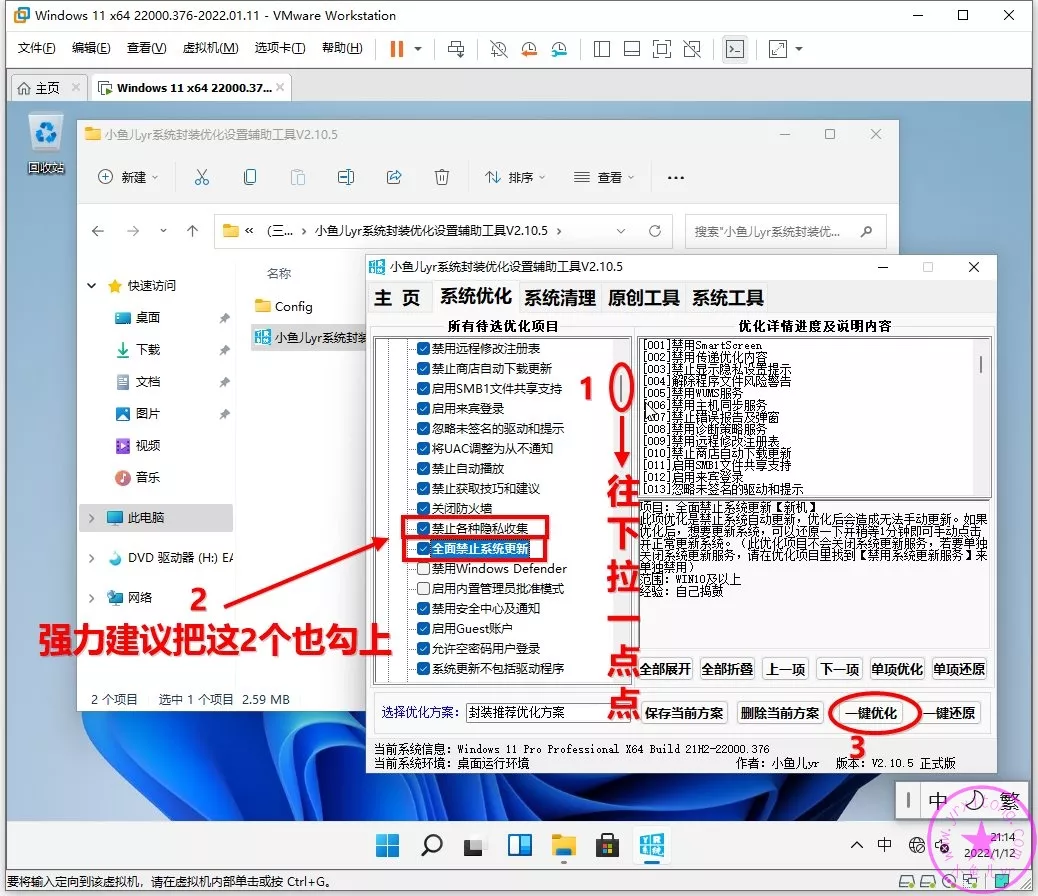Click the VMware pause virtual machine icon
Screen dimensions: 1038x896
pos(397,49)
